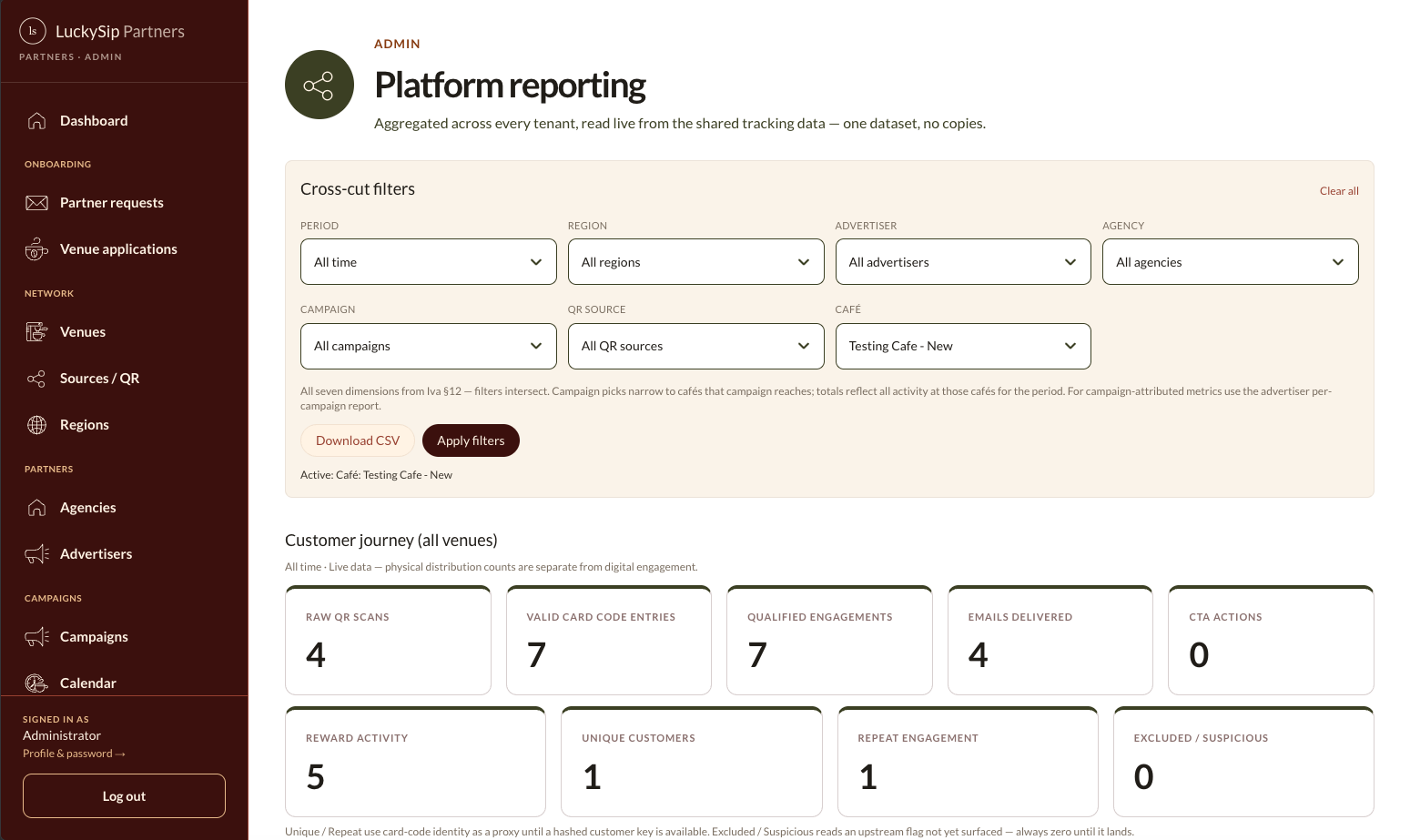Select the Valid Card Code Entries card
Image resolution: width=1410 pixels, height=840 pixels.
coord(609,641)
